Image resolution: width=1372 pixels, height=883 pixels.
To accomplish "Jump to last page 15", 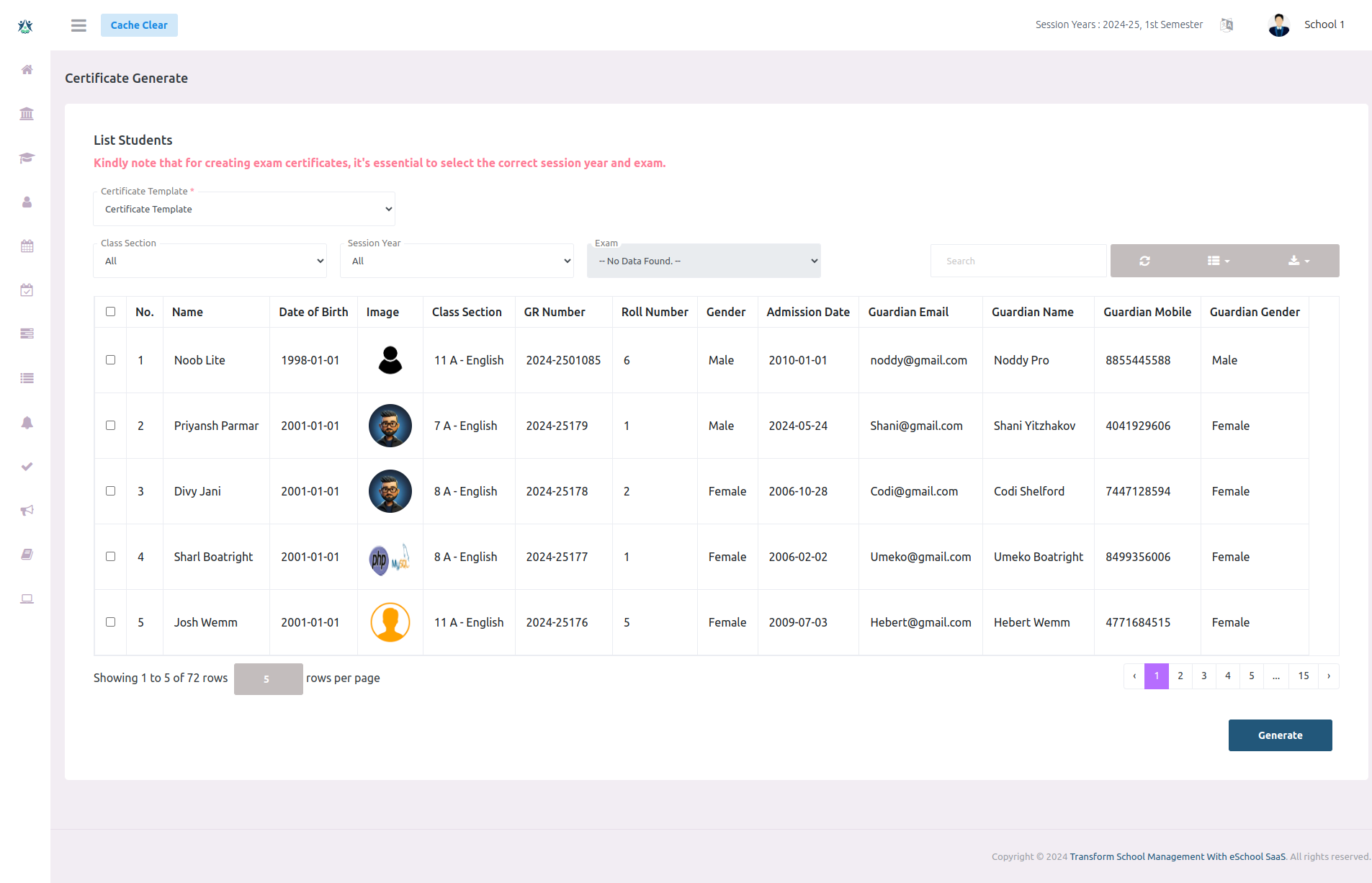I will [1303, 676].
